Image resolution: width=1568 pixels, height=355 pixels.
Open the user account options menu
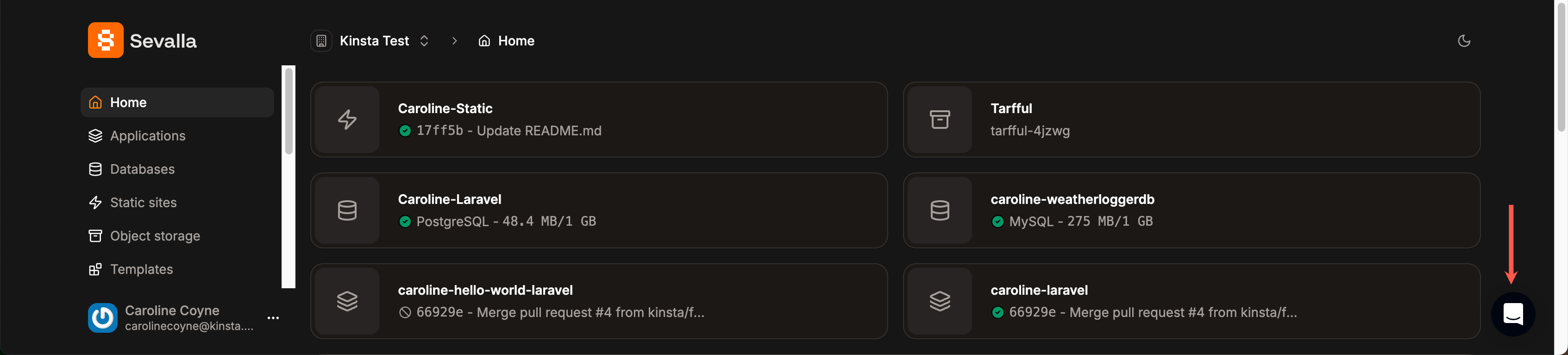(273, 317)
